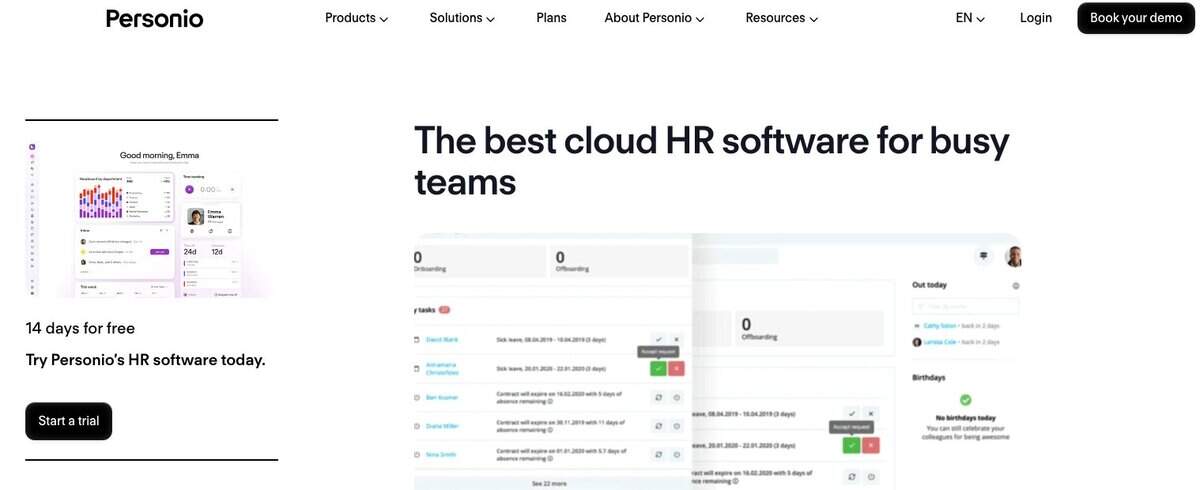Click the green check icon under Birthdays
The height and width of the screenshot is (490, 1200).
click(x=965, y=400)
